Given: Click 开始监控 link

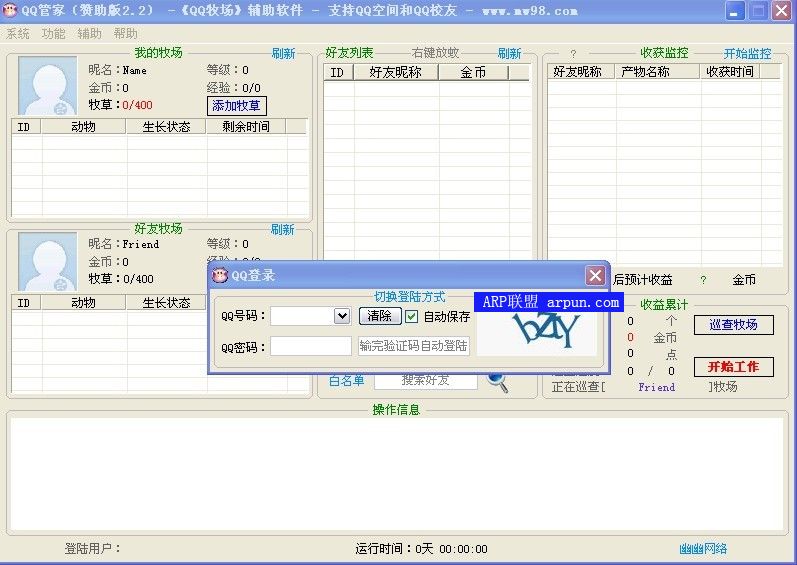Looking at the screenshot, I should coord(747,53).
